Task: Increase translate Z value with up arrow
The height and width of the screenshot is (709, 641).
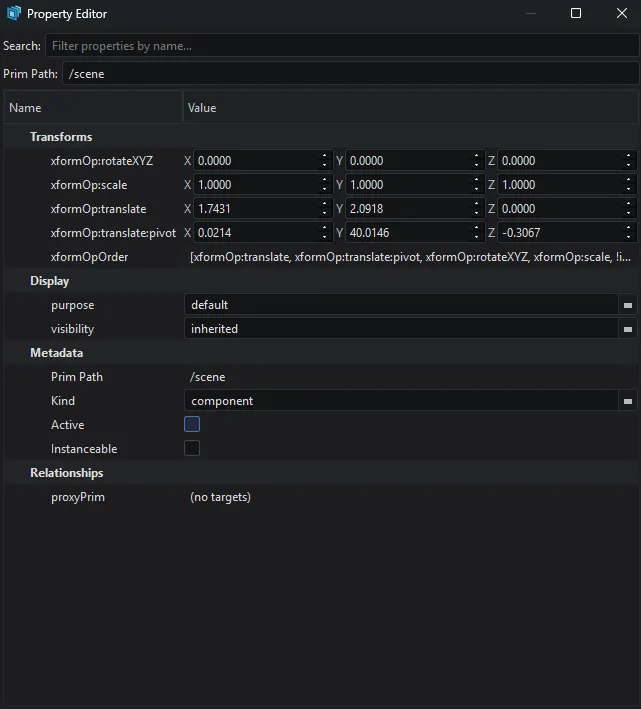Action: (x=628, y=203)
